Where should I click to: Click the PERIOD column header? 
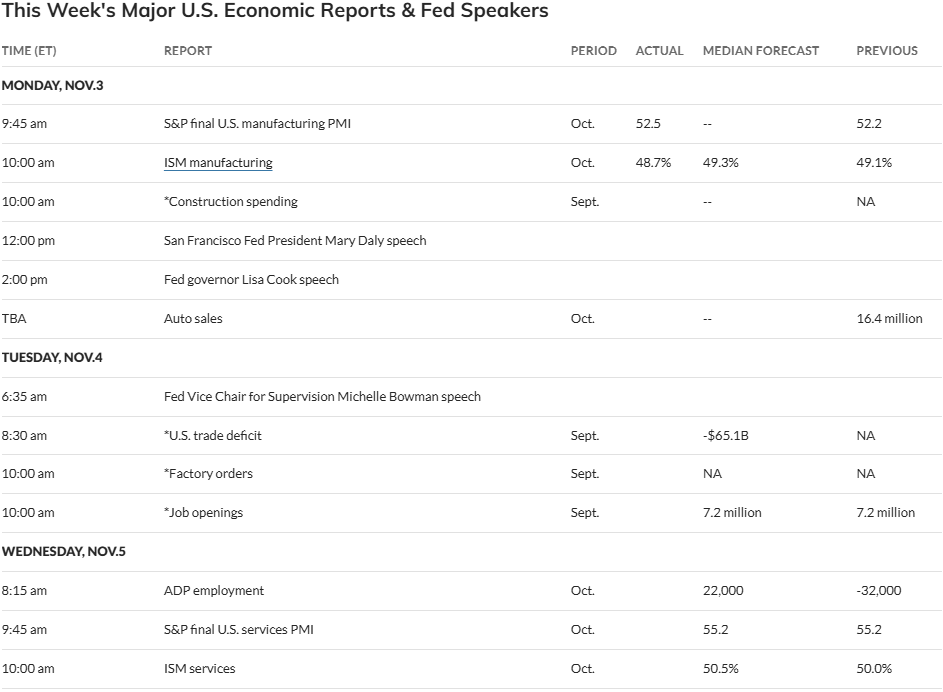pos(593,51)
